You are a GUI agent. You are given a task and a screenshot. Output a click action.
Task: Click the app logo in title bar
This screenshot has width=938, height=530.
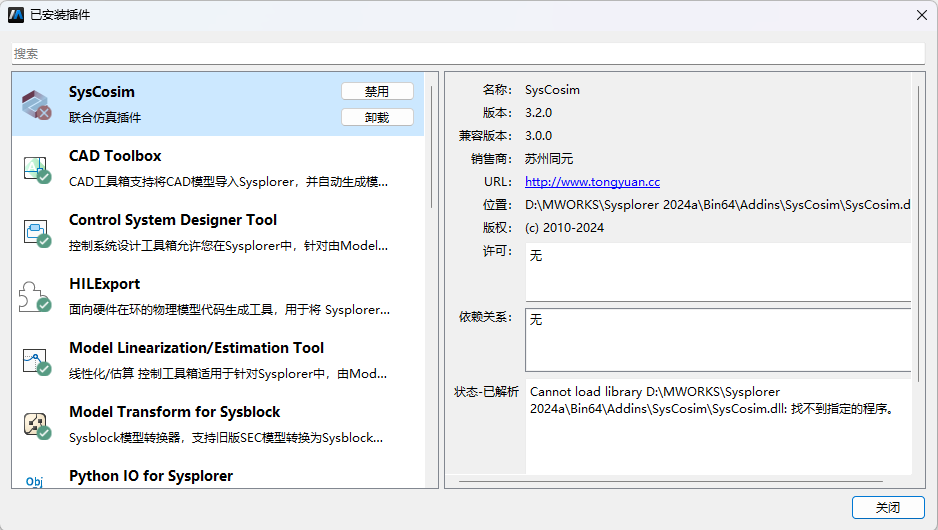click(16, 15)
